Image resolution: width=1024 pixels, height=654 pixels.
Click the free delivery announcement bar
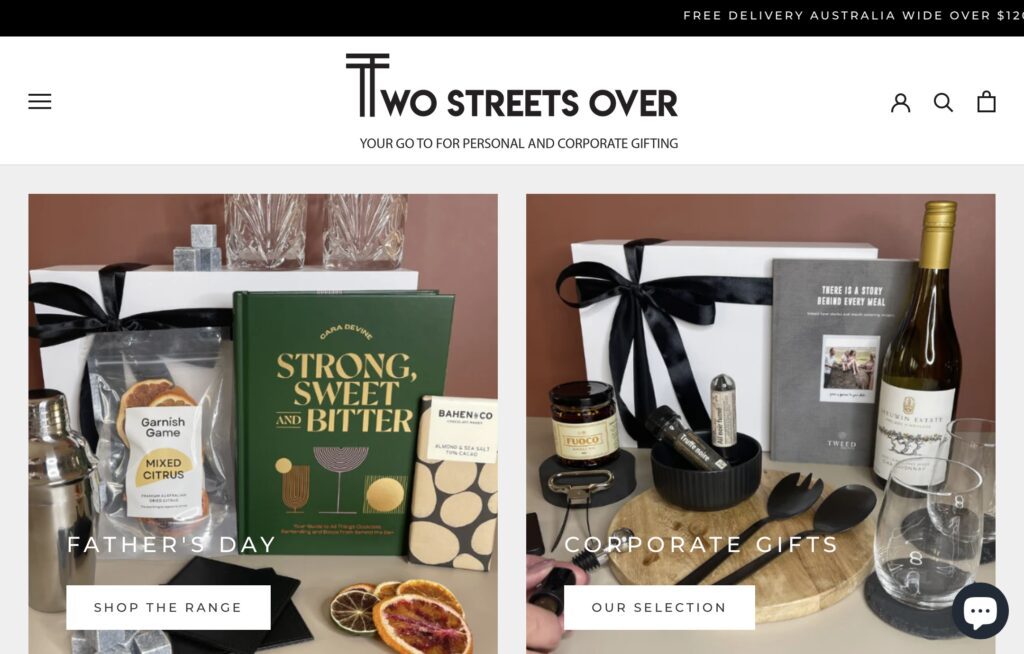click(512, 18)
